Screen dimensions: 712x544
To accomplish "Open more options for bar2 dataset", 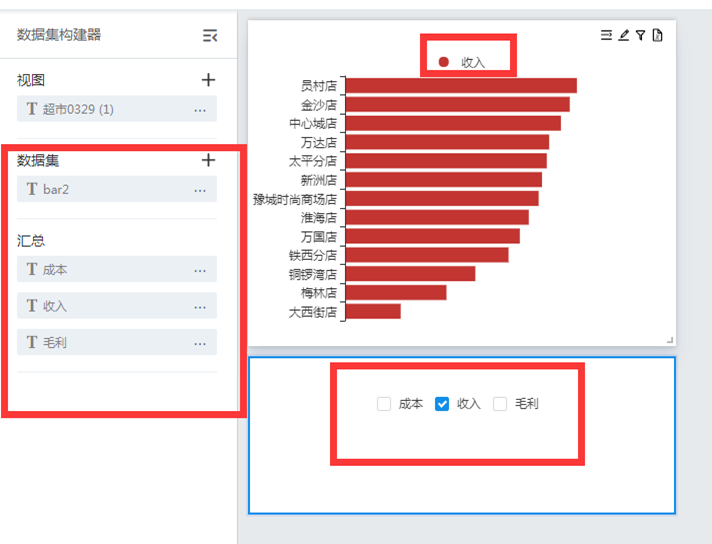I will pos(200,190).
